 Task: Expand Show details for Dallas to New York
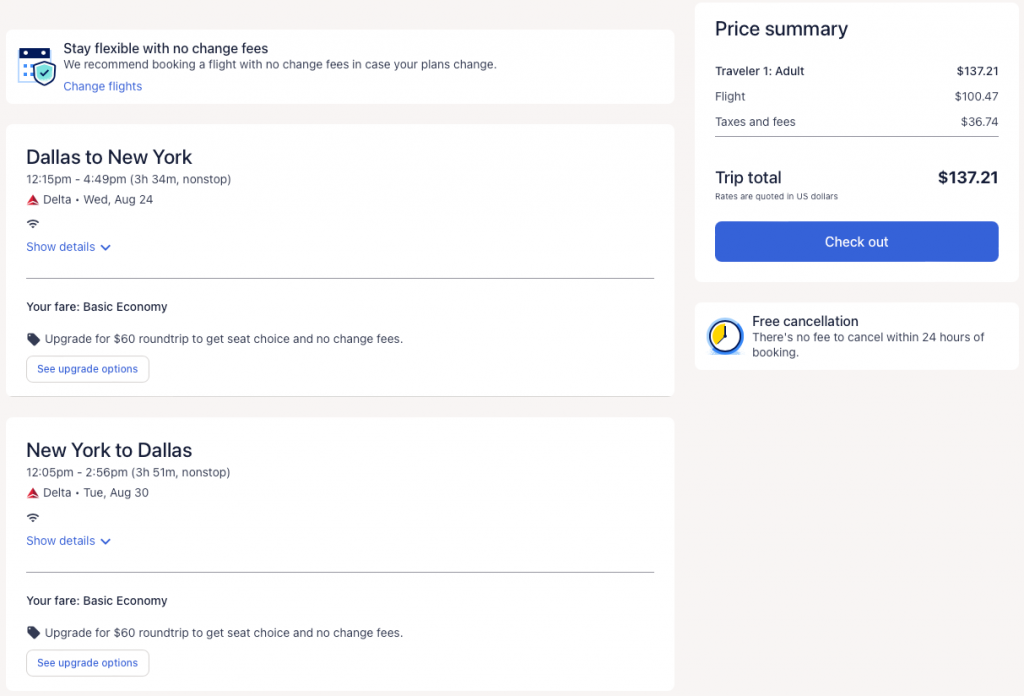click(x=61, y=247)
